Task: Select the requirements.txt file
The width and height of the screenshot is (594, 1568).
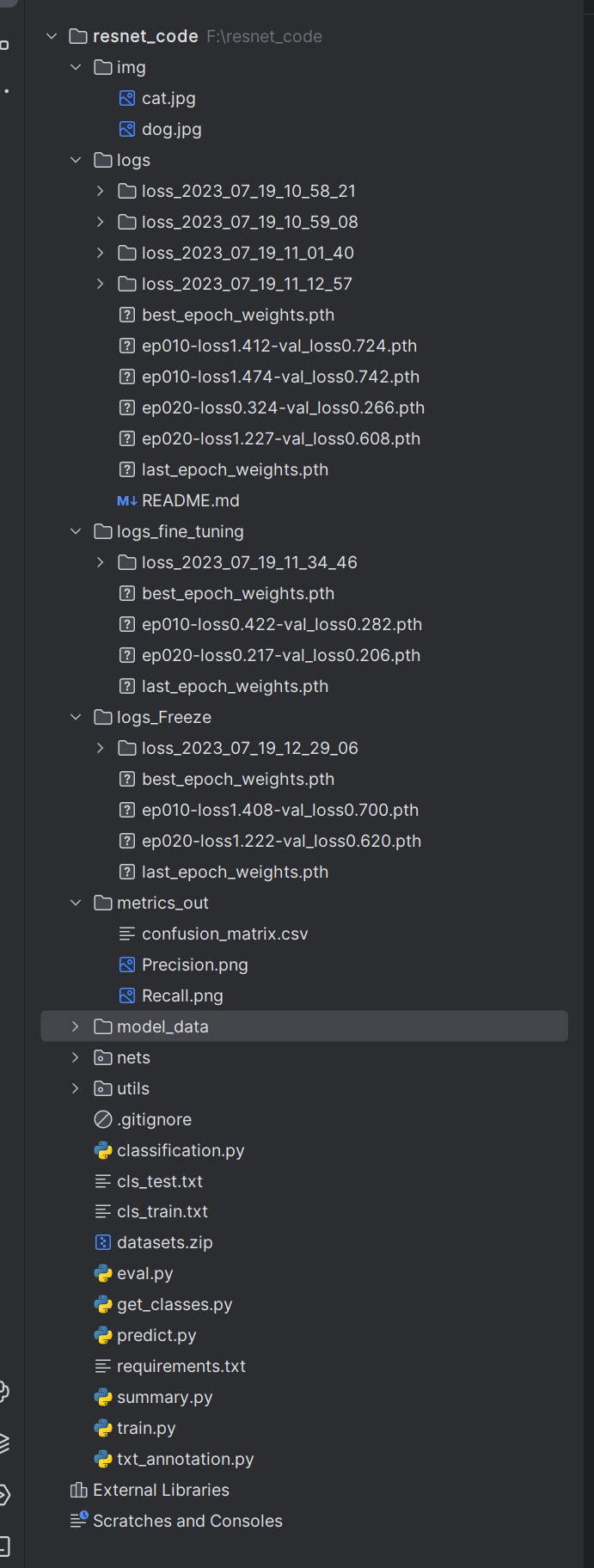Action: coord(181,1366)
